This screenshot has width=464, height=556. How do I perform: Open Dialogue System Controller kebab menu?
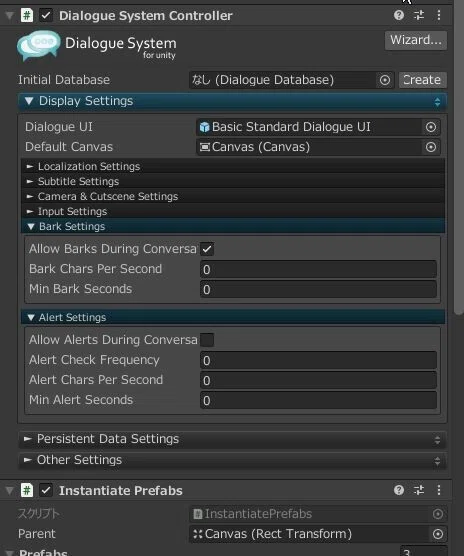pyautogui.click(x=439, y=15)
